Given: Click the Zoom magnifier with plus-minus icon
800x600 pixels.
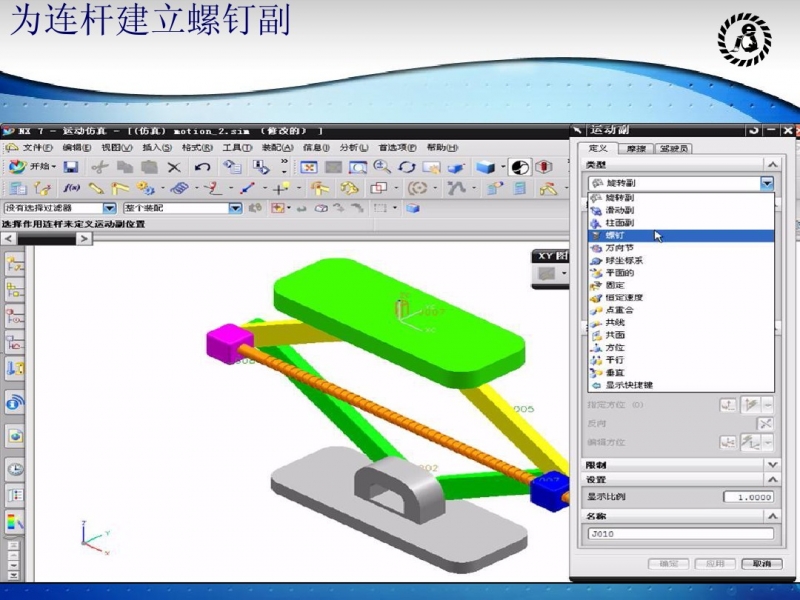Looking at the screenshot, I should point(382,166).
